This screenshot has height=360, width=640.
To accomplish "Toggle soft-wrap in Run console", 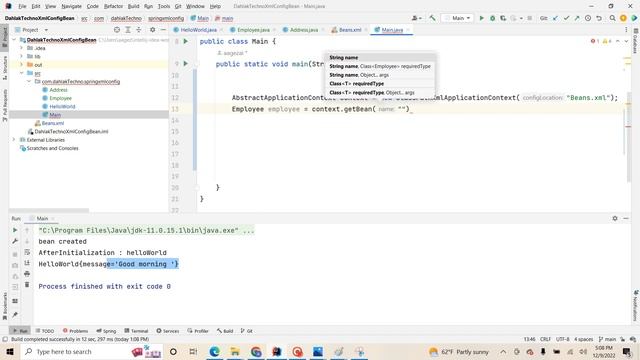I will (27, 252).
